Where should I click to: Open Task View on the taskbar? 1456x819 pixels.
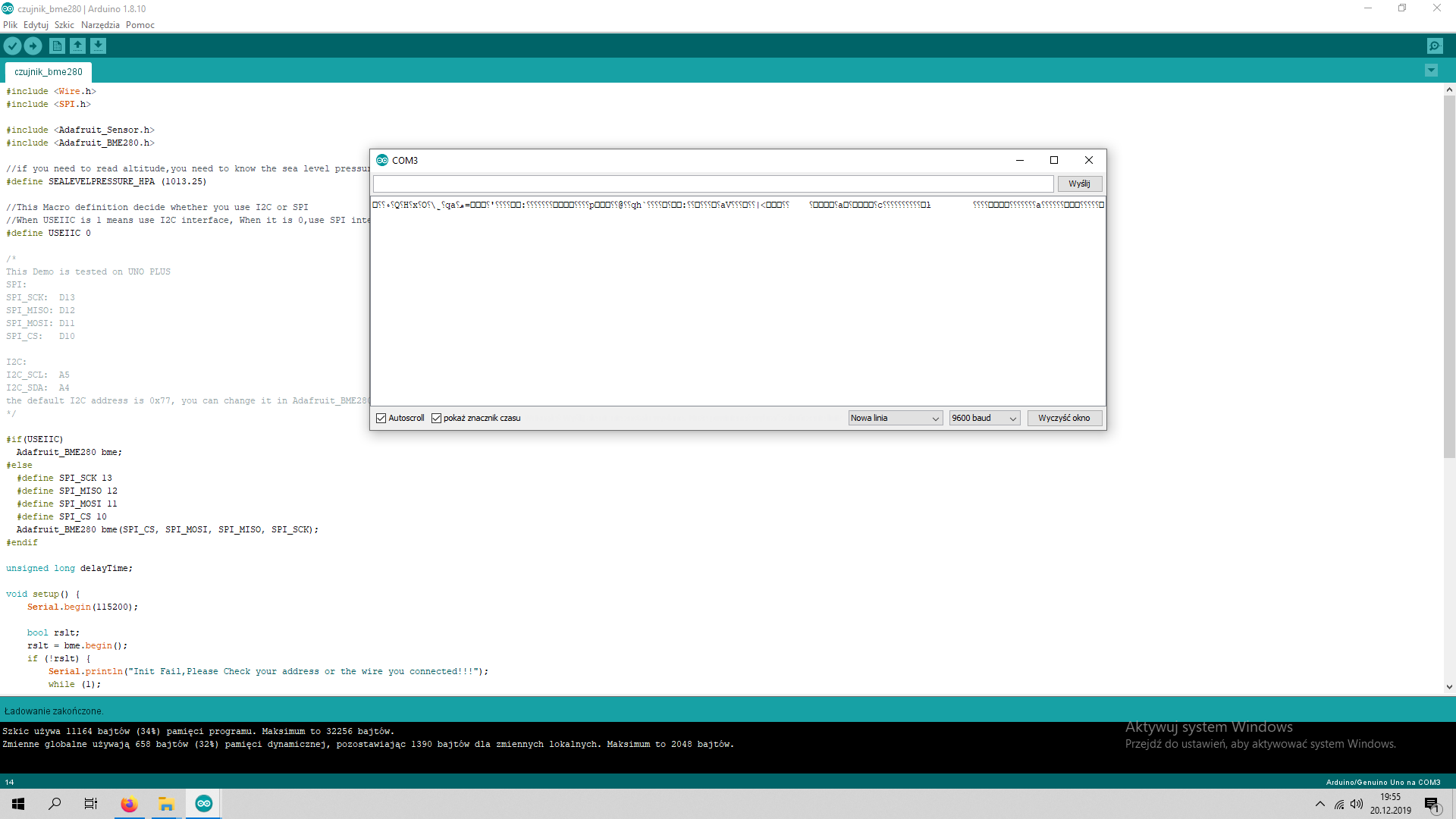[x=91, y=804]
